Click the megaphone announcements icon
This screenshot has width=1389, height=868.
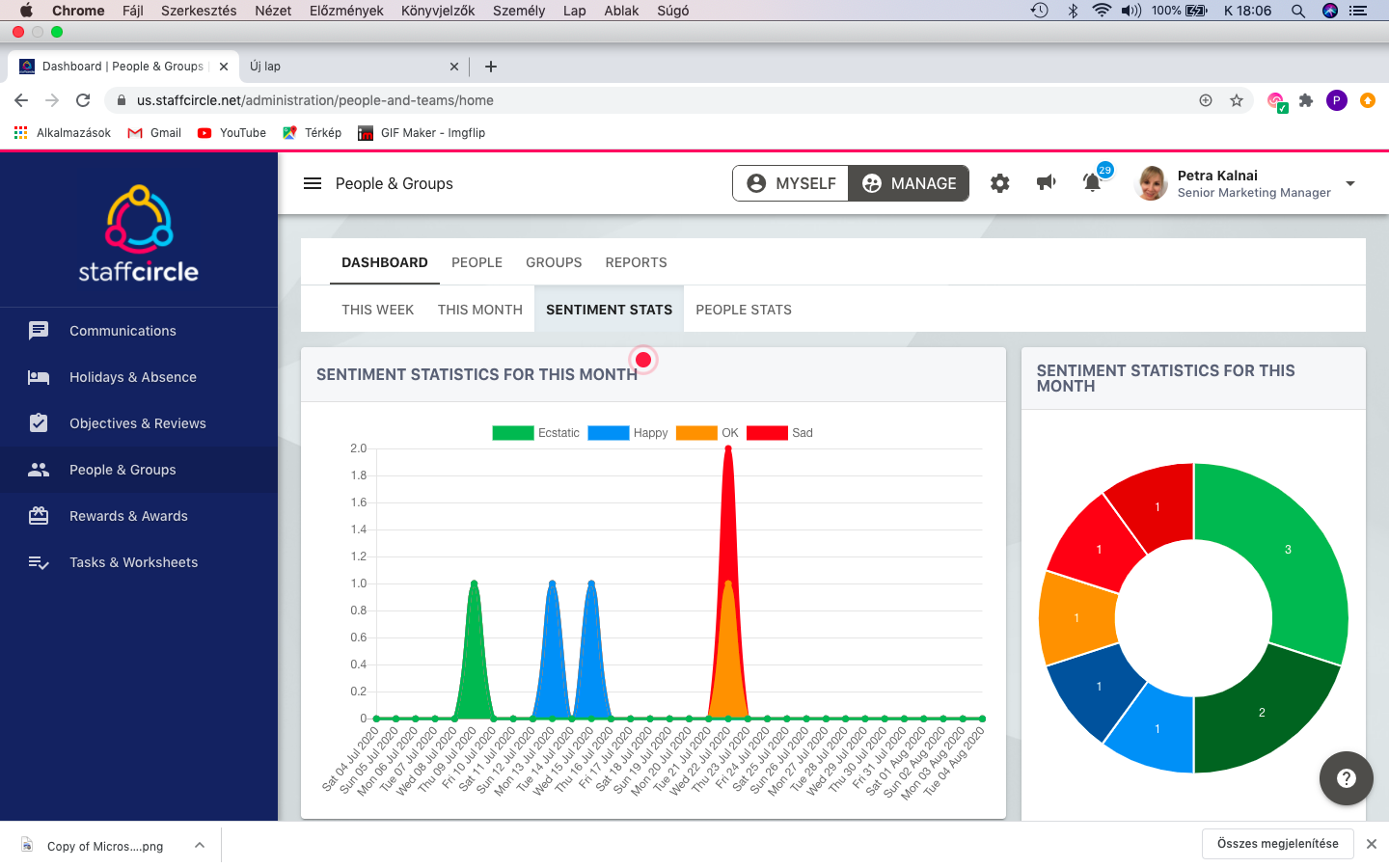[1046, 183]
